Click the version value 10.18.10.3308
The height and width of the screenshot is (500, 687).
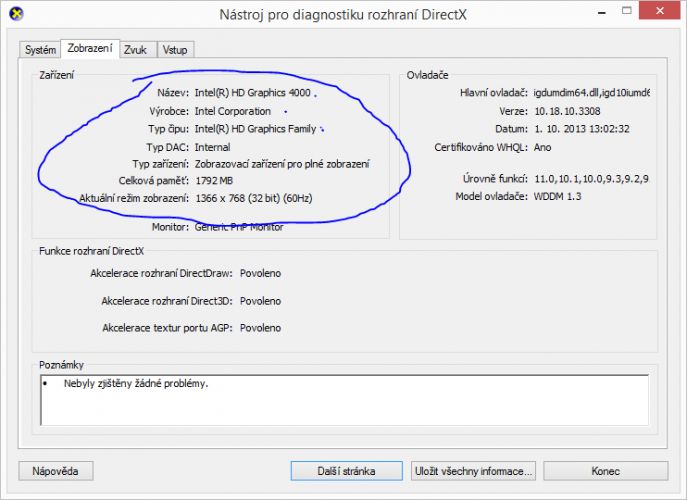(x=567, y=111)
